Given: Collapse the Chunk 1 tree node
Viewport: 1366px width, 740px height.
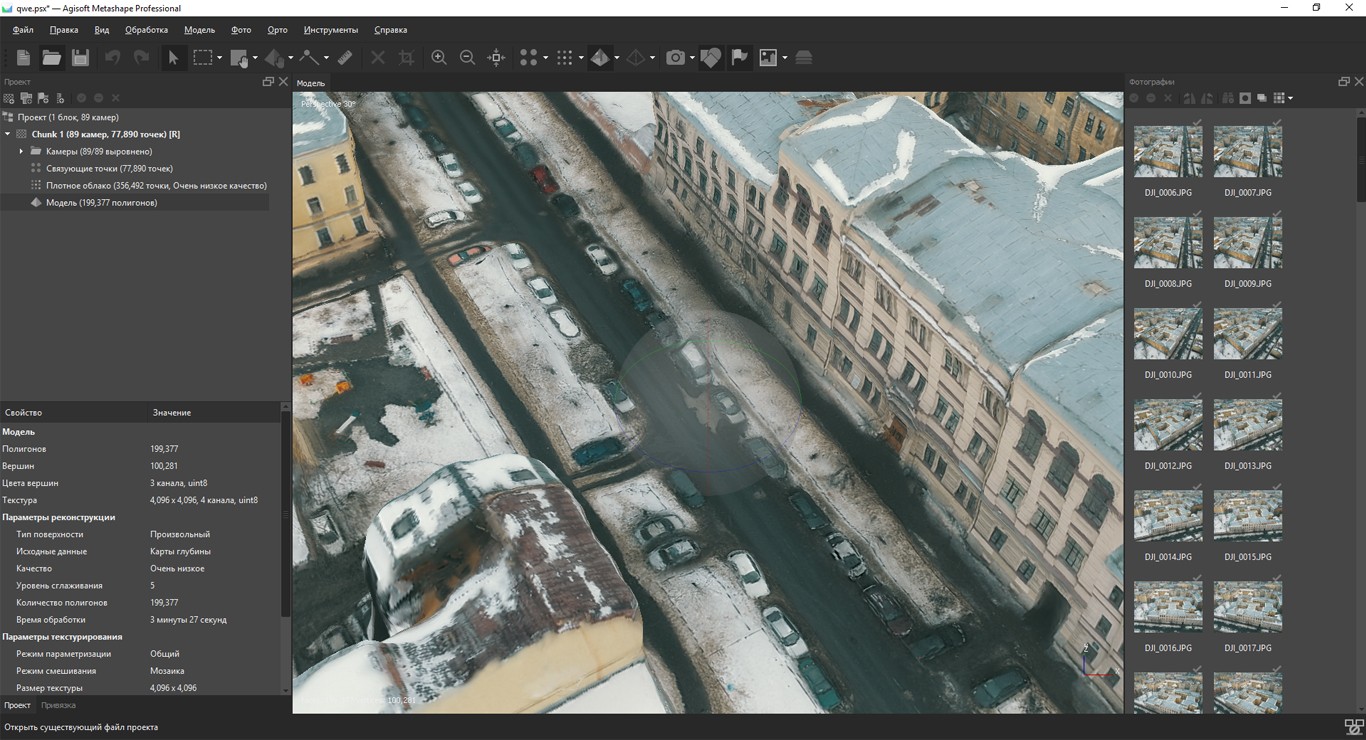Looking at the screenshot, I should pos(8,134).
